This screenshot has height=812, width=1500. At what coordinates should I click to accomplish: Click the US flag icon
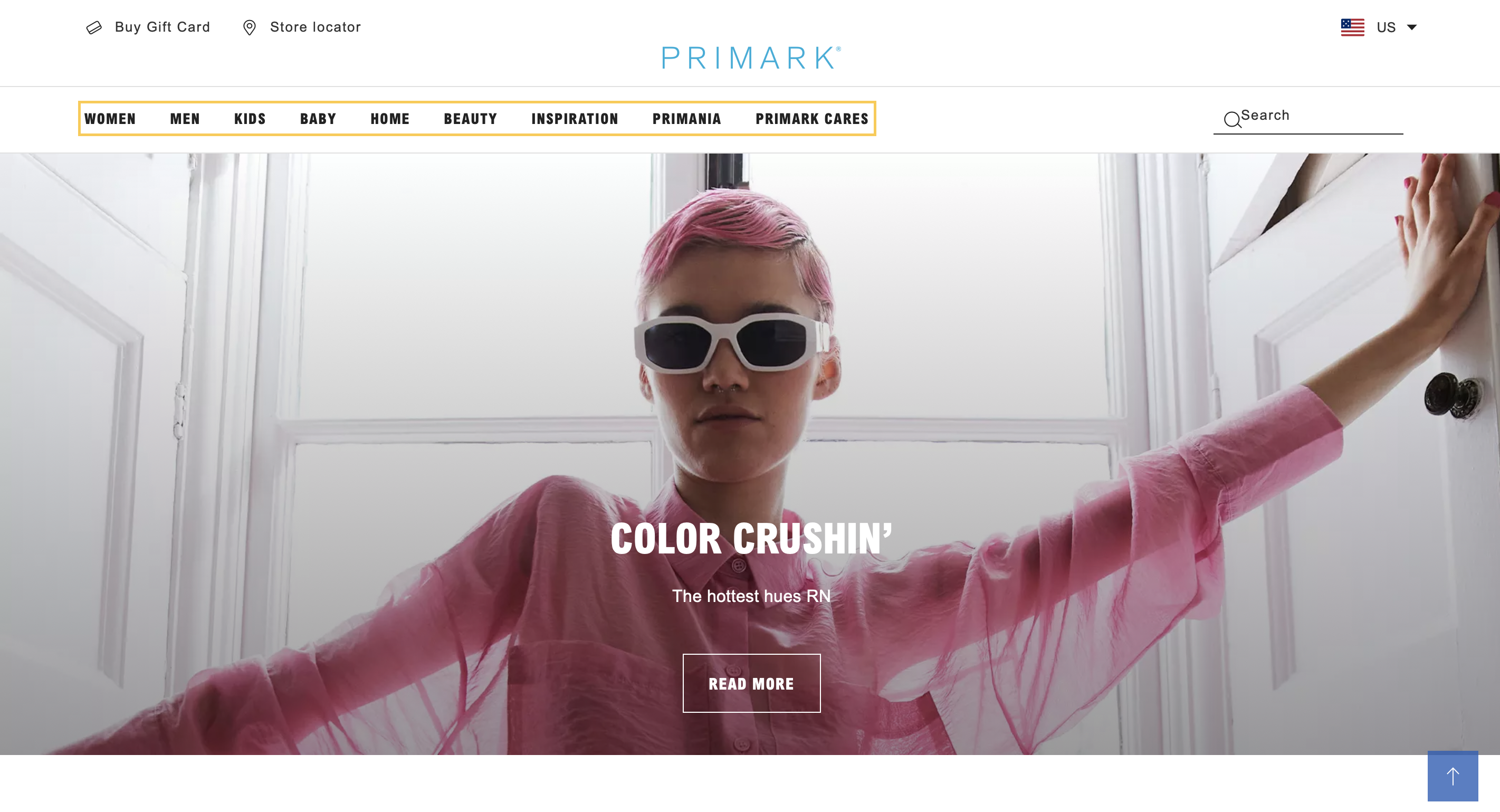coord(1351,27)
